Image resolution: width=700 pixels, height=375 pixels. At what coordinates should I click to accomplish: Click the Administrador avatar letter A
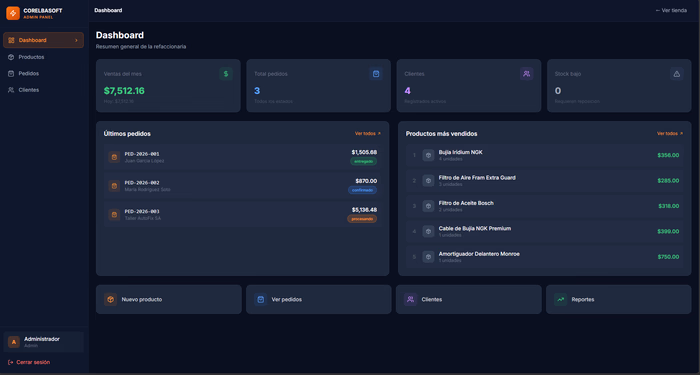[x=14, y=342]
